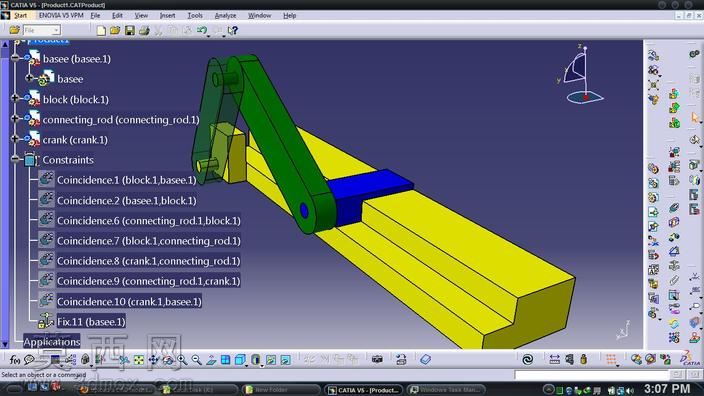The image size is (704, 396).
Task: Click the Measure Inertia weight icon
Action: click(583, 359)
